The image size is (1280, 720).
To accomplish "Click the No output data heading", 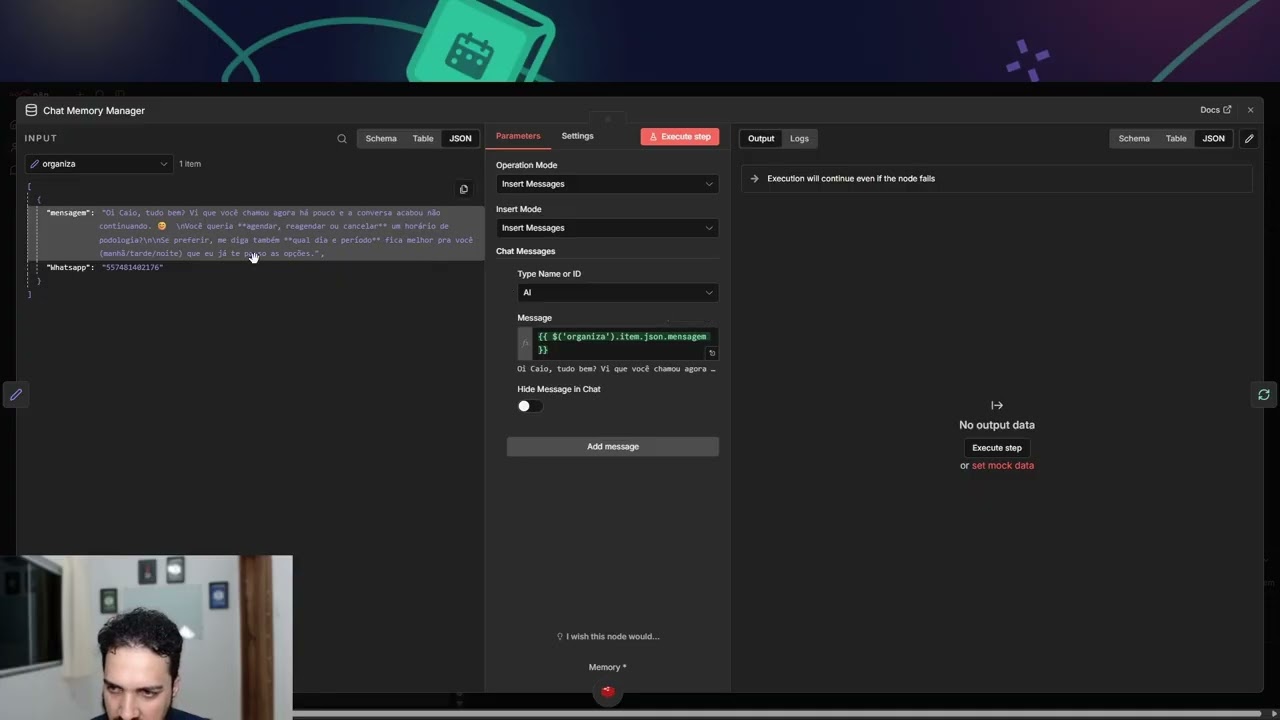I will pyautogui.click(x=997, y=425).
